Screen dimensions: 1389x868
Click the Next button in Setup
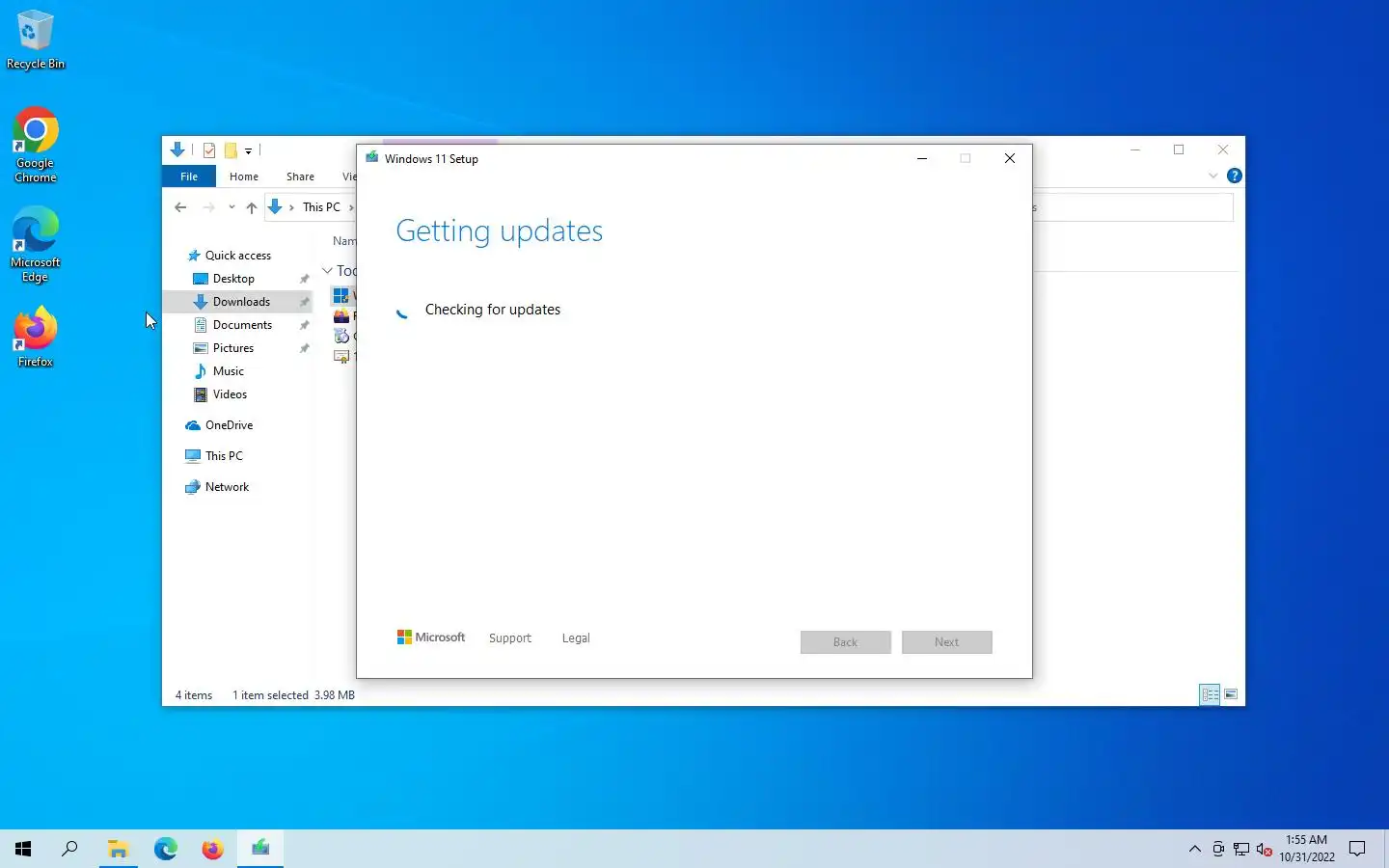(947, 642)
